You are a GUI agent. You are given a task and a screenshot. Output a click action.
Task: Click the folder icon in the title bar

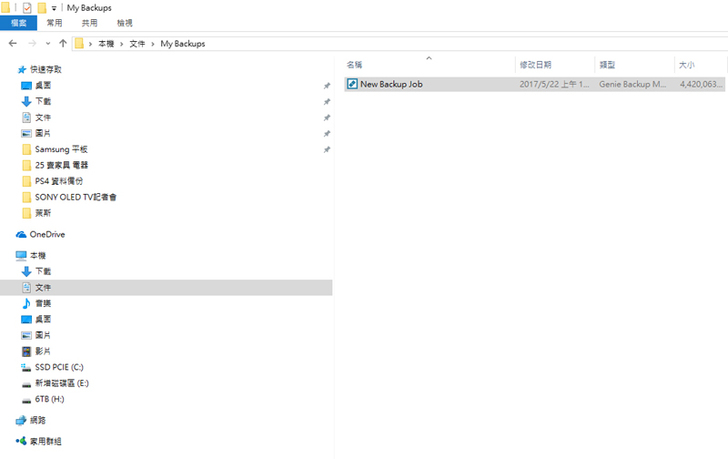[x=6, y=7]
